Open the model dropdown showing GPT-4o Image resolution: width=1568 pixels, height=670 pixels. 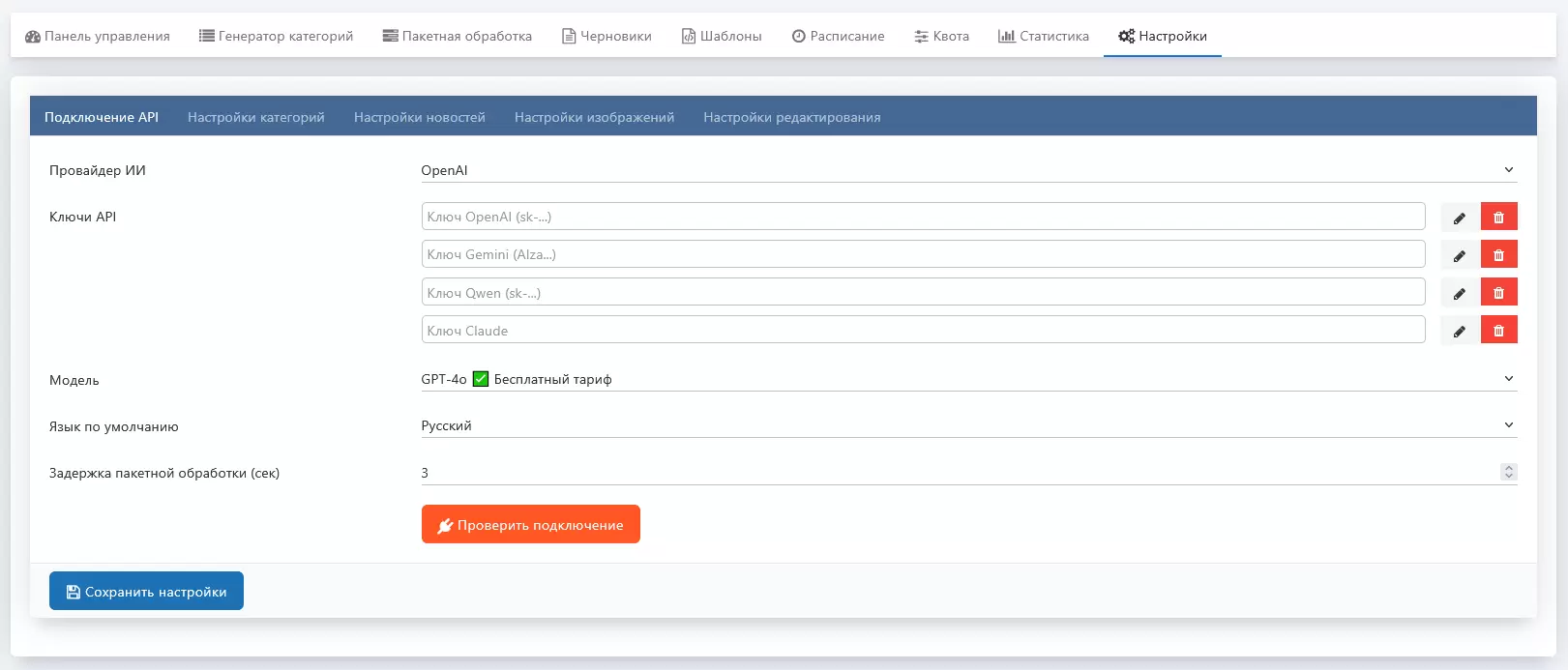pos(967,379)
